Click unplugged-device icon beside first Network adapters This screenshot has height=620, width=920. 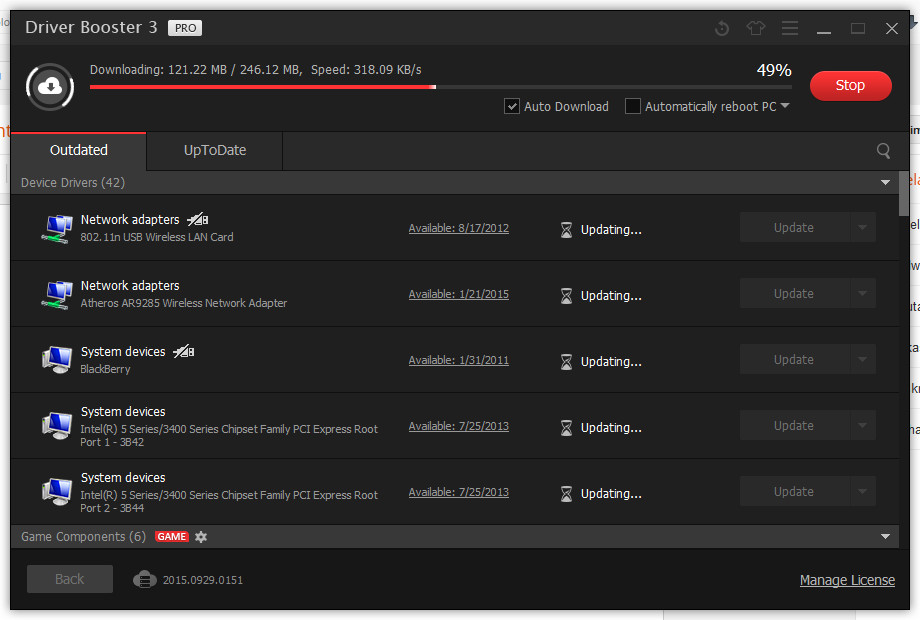coord(198,219)
